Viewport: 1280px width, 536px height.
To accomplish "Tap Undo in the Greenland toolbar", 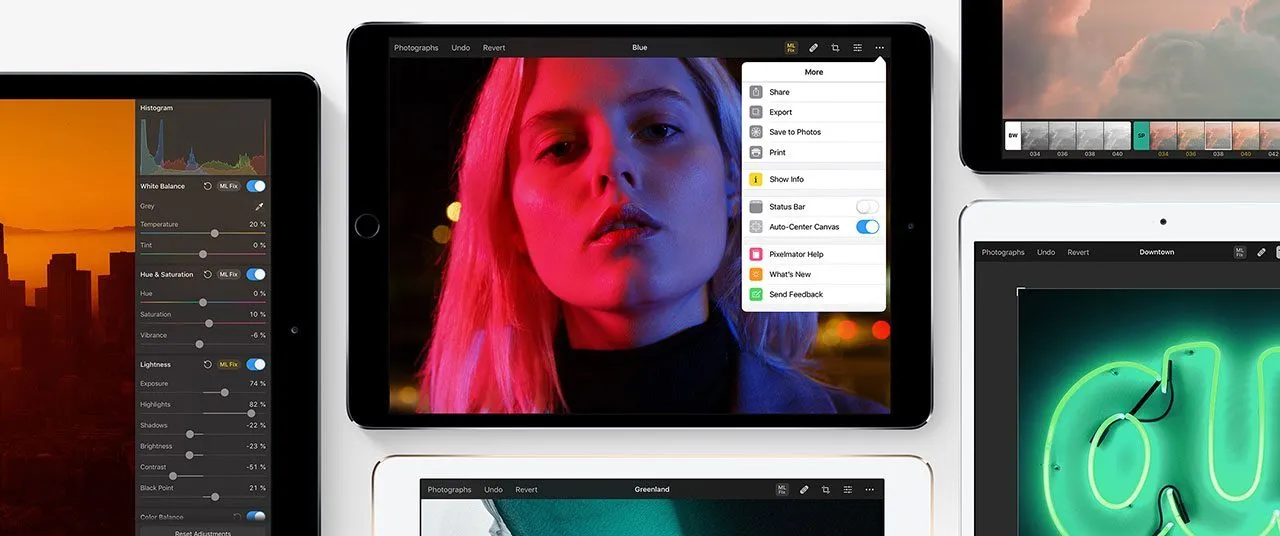I will (x=494, y=490).
